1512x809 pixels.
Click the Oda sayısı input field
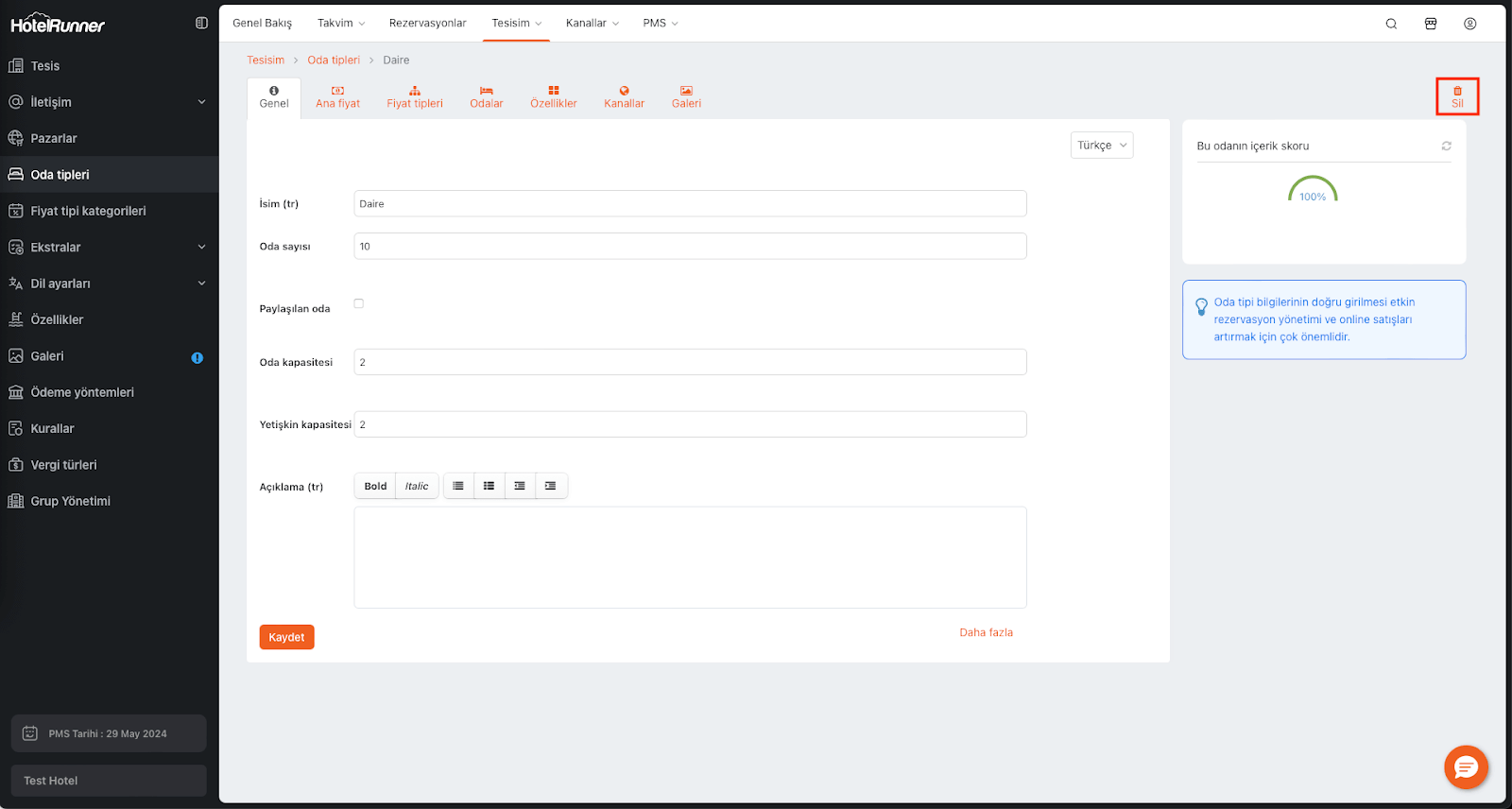point(690,247)
